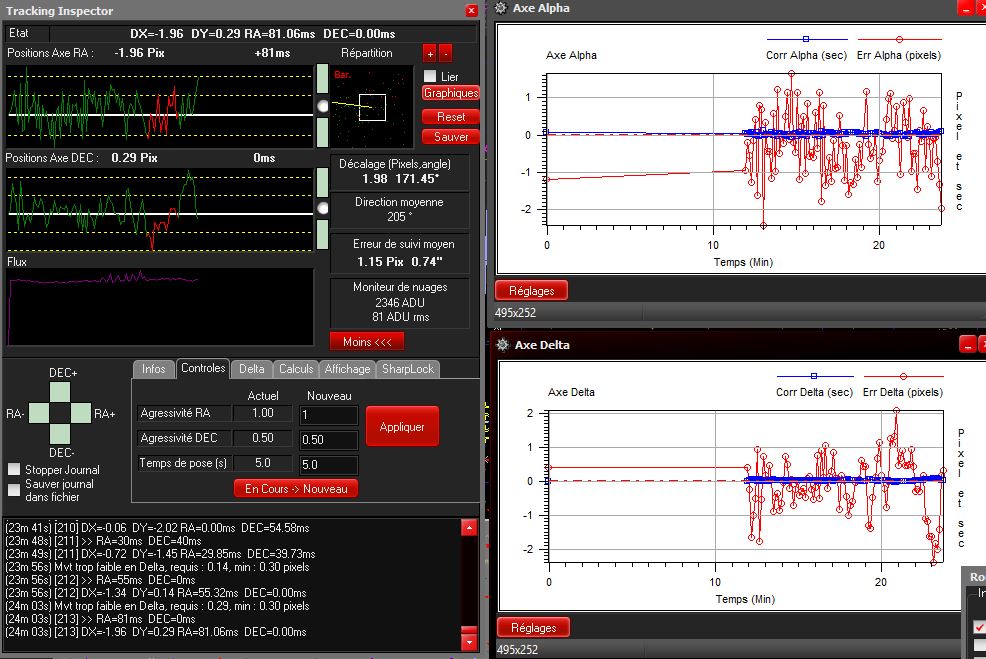
Task: Enable the Lier checkbox
Action: click(430, 77)
